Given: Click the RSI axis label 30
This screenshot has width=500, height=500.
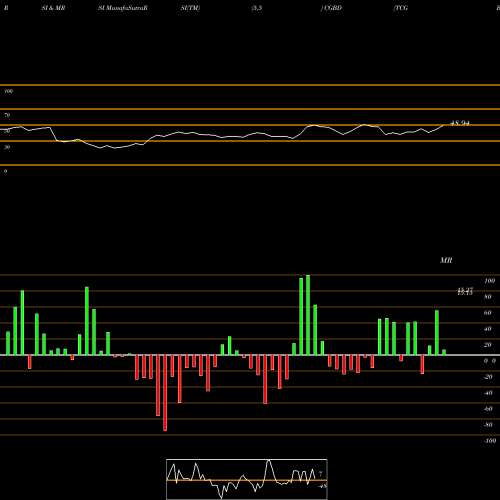Looking at the screenshot, I should pyautogui.click(x=7, y=147).
